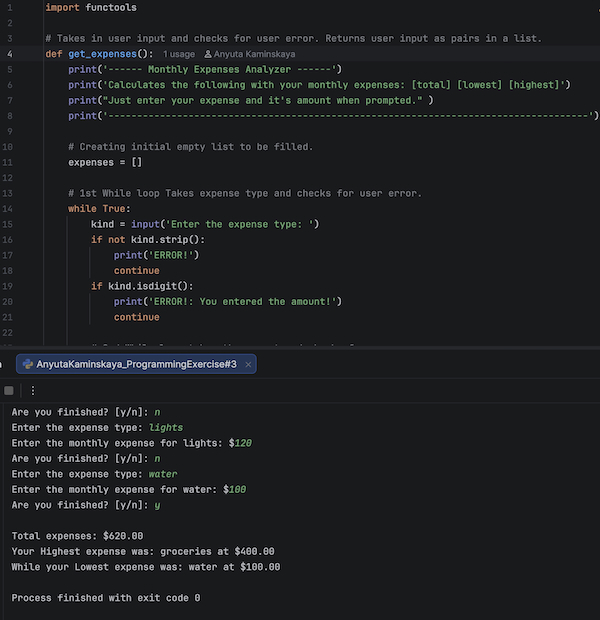600x620 pixels.
Task: Place cursor on 'import functools' line
Action: pos(91,8)
